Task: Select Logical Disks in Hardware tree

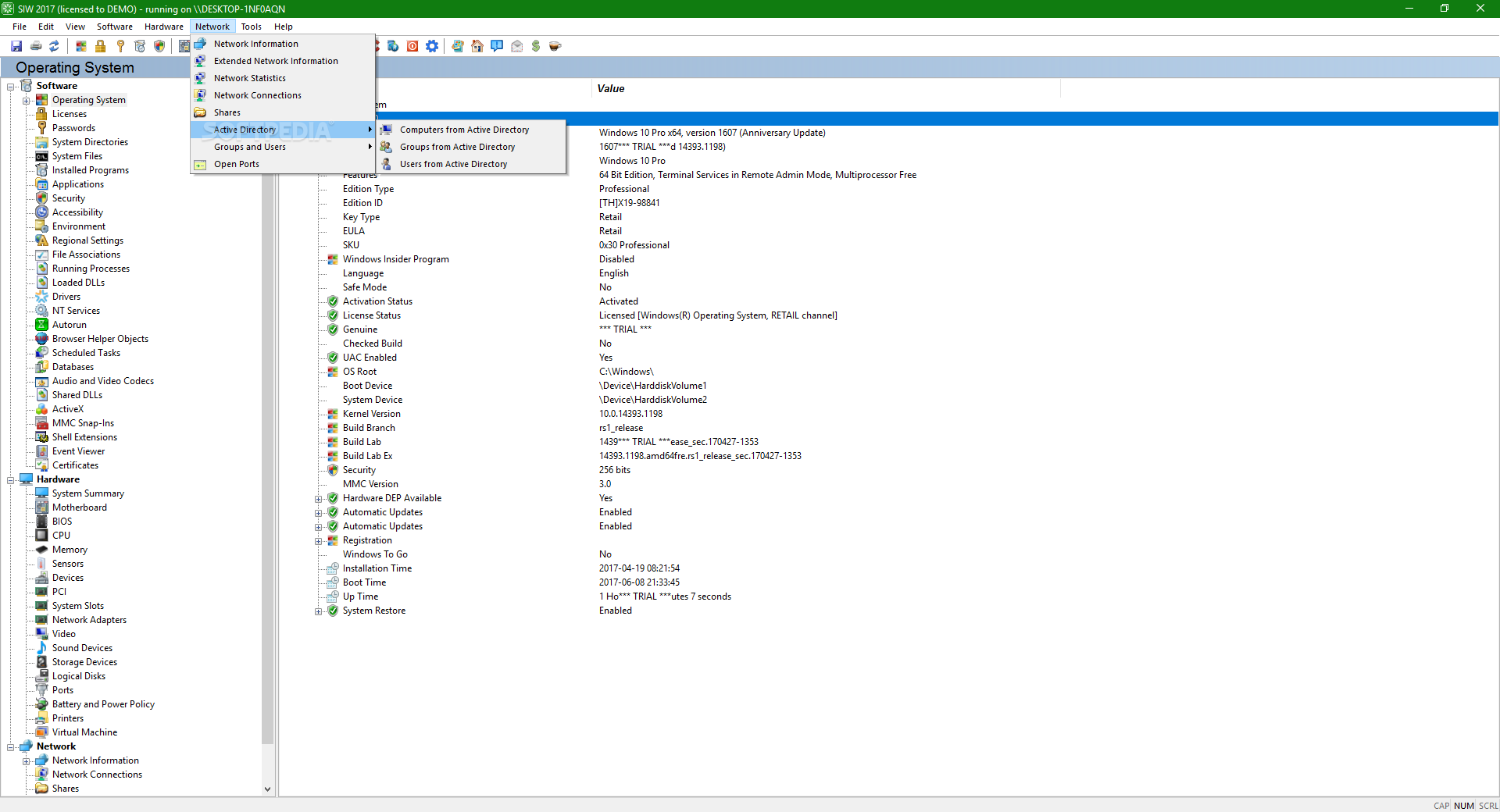Action: click(x=79, y=676)
